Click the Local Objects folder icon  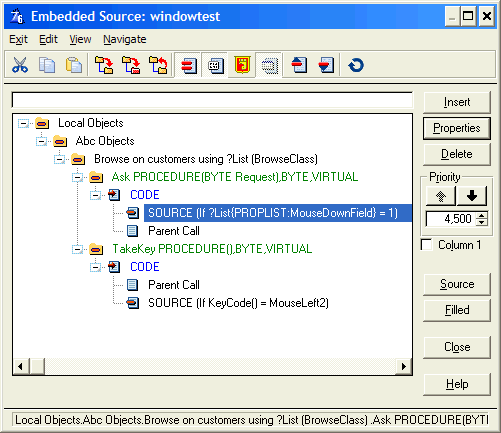42,123
